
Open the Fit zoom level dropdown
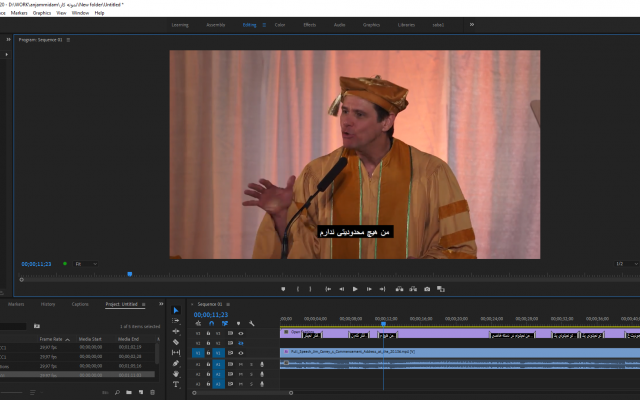tap(86, 264)
